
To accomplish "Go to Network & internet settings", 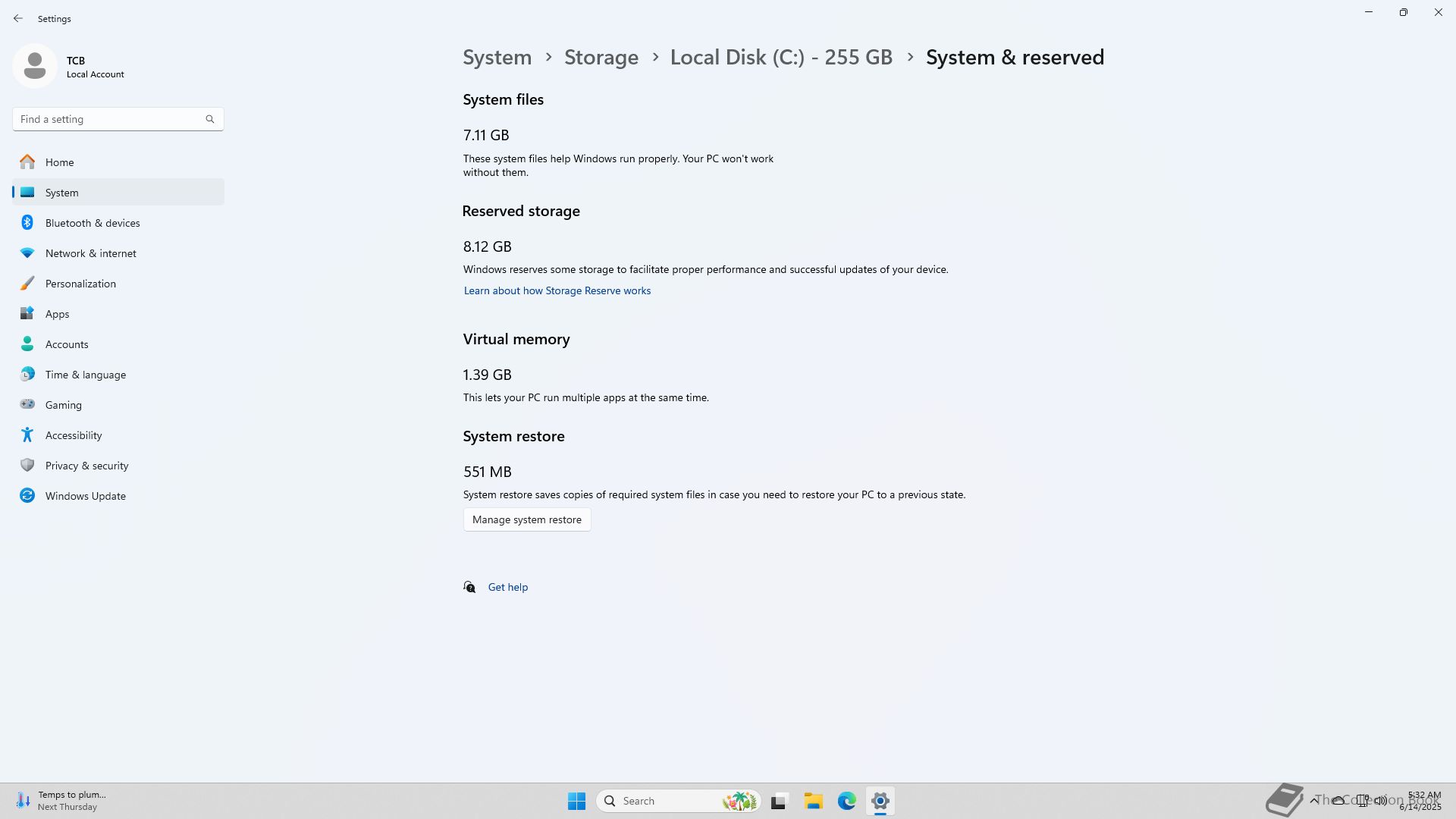I will pos(90,253).
